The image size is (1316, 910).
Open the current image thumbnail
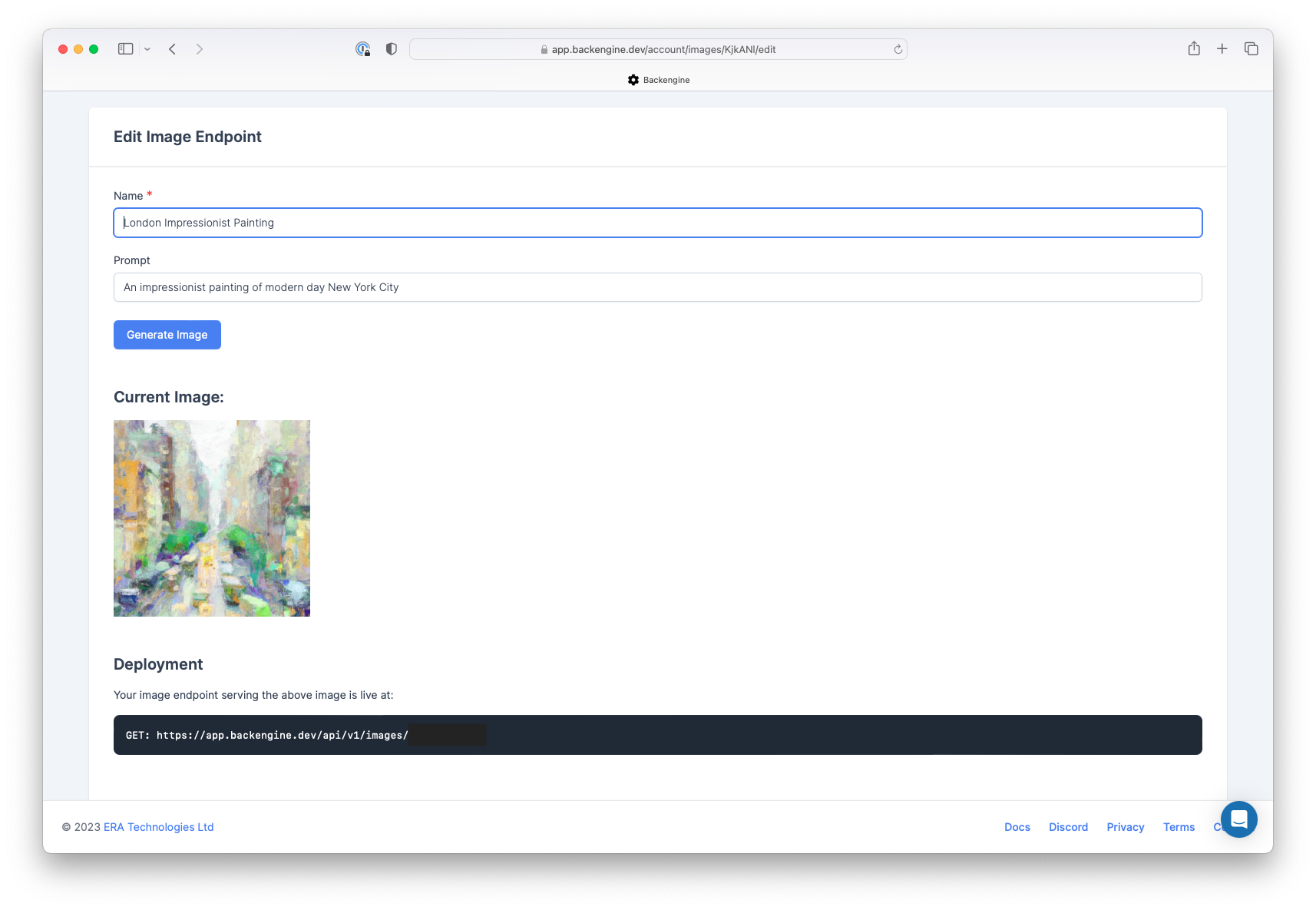pos(212,518)
